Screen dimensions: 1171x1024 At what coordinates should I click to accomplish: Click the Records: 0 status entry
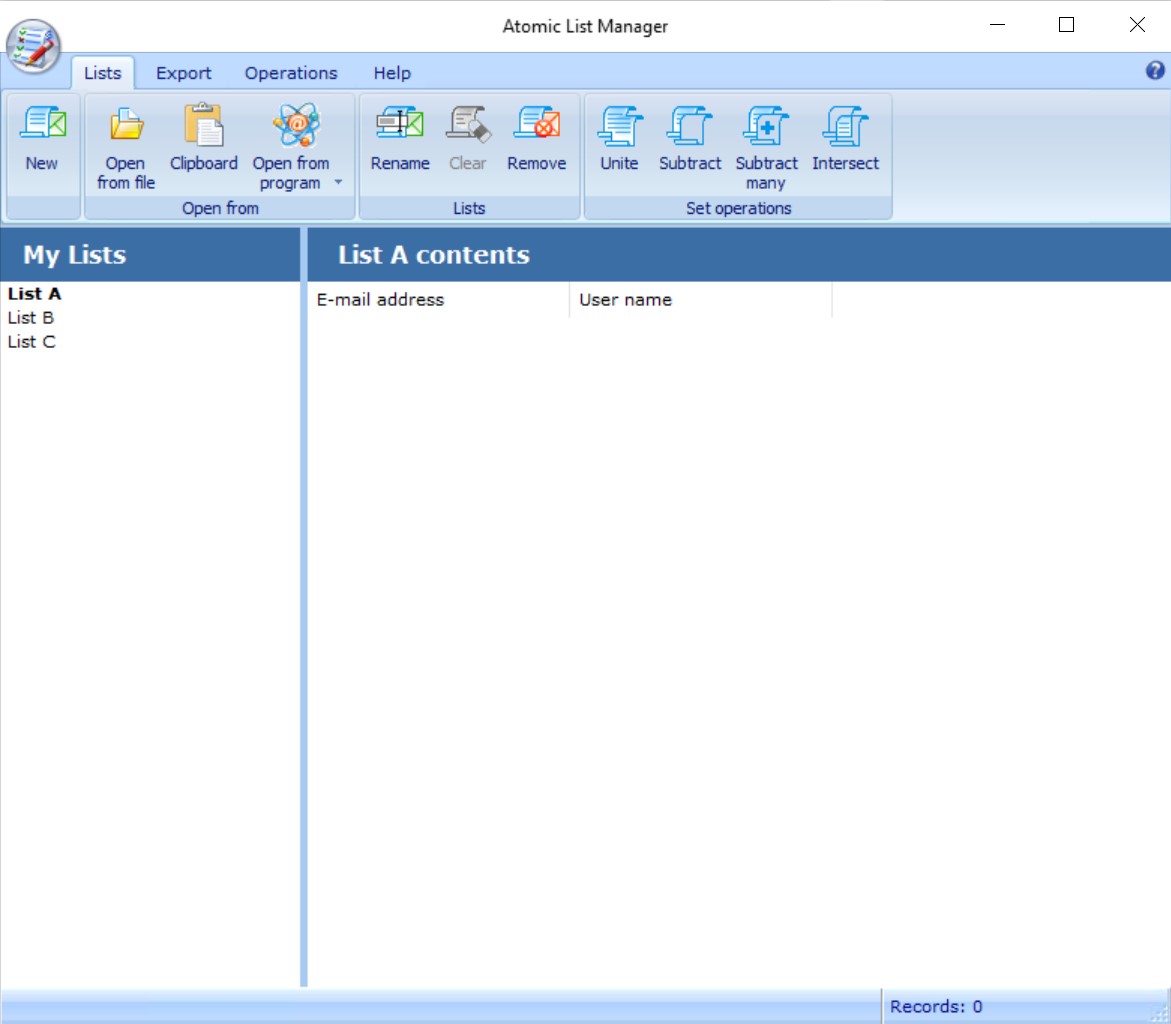(x=936, y=1007)
